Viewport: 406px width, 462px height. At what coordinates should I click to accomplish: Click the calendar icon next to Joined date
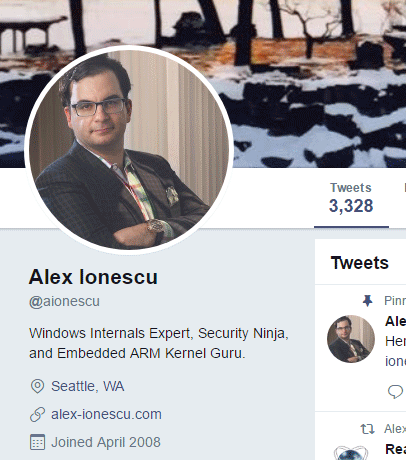tap(37, 442)
